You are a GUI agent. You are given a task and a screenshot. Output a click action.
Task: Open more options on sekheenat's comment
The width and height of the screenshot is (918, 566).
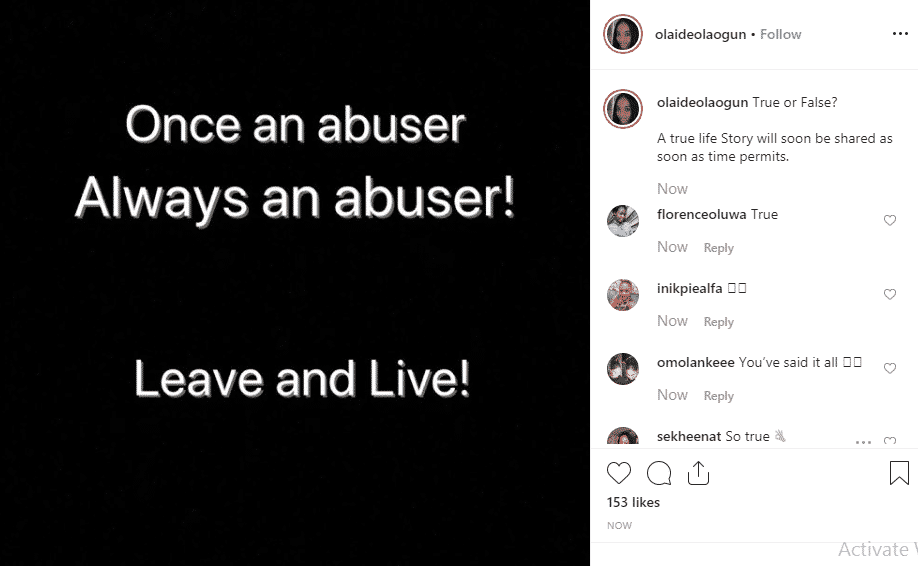pos(863,442)
